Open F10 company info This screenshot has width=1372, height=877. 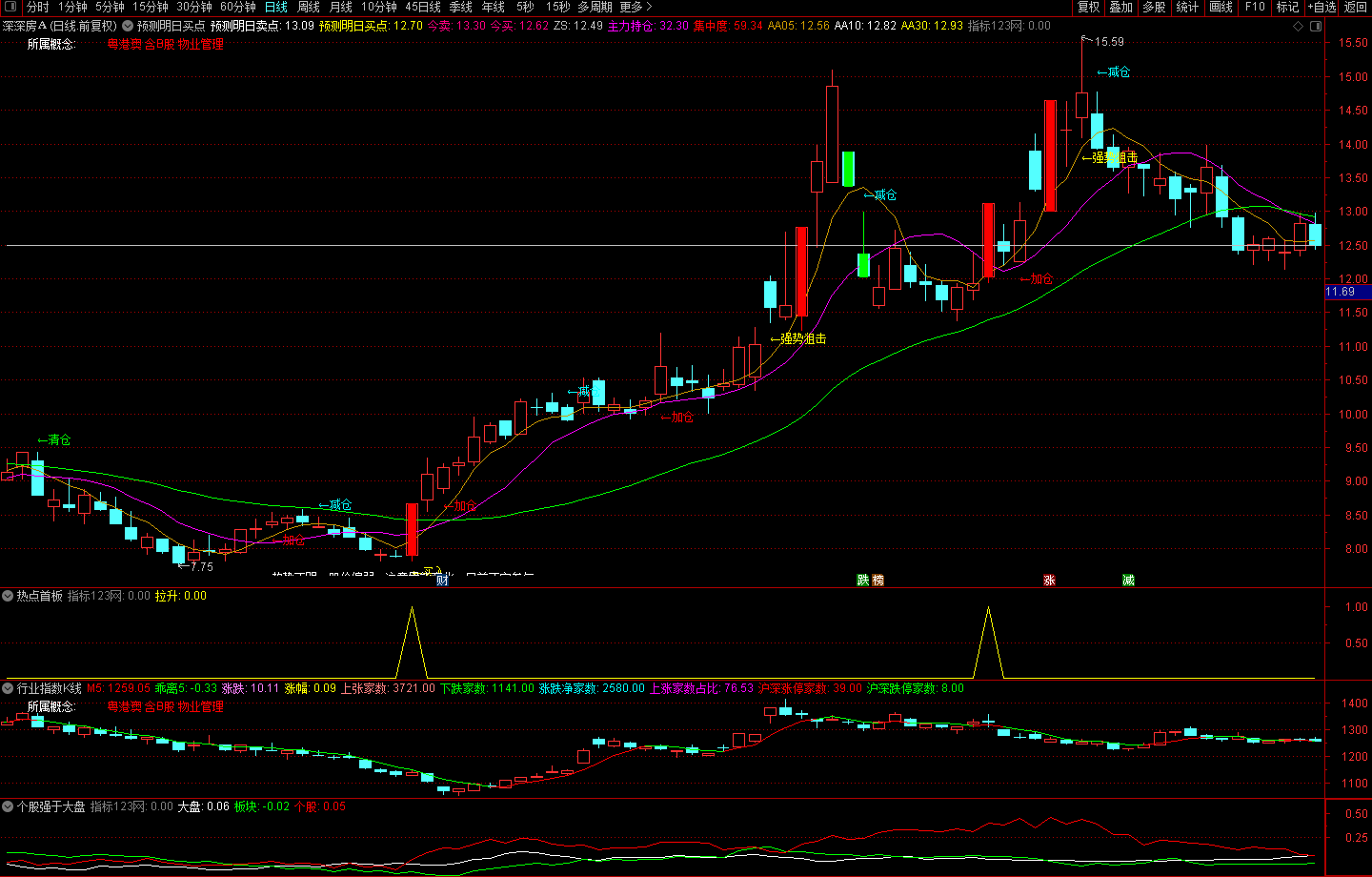pos(1255,8)
